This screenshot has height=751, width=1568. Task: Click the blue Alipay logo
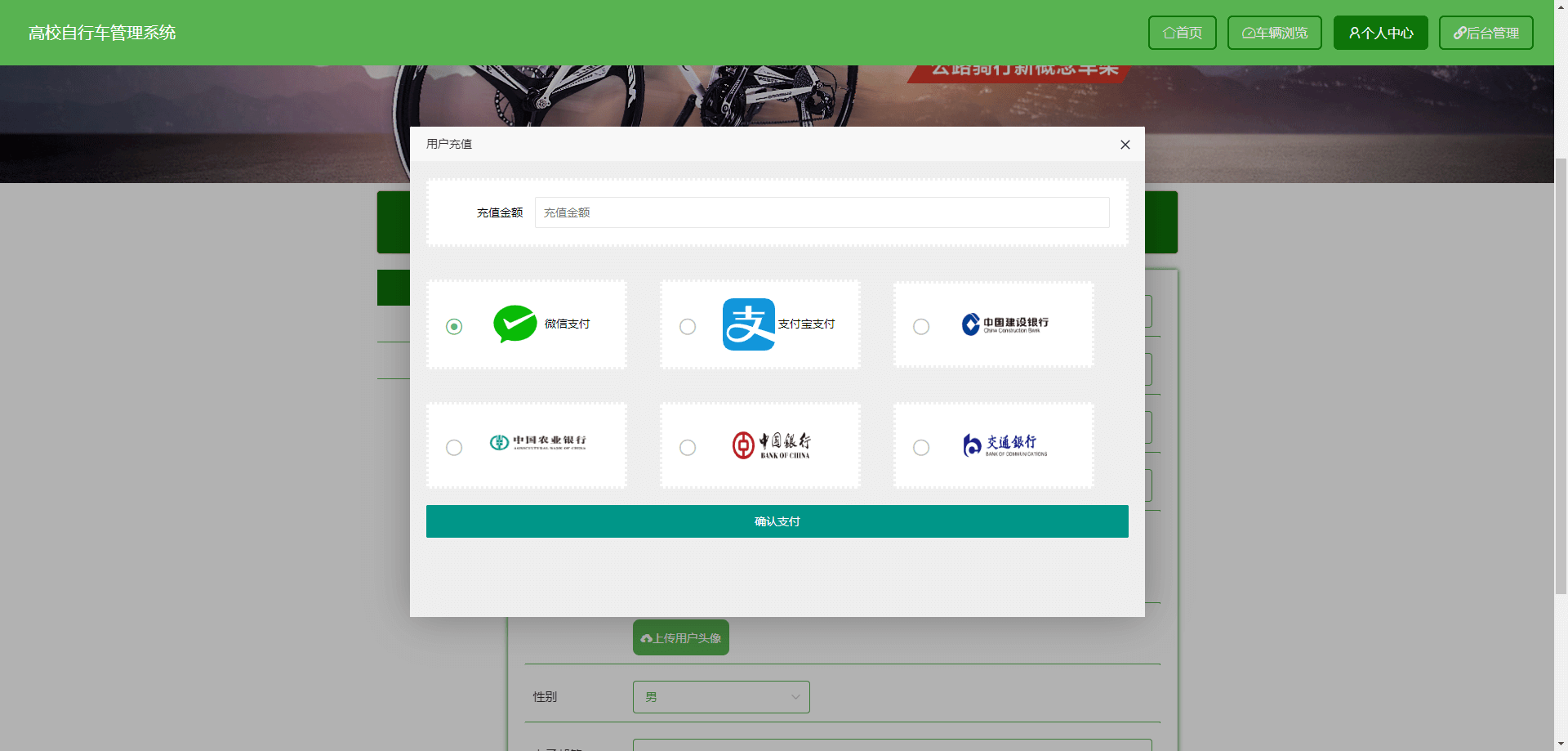[x=749, y=324]
